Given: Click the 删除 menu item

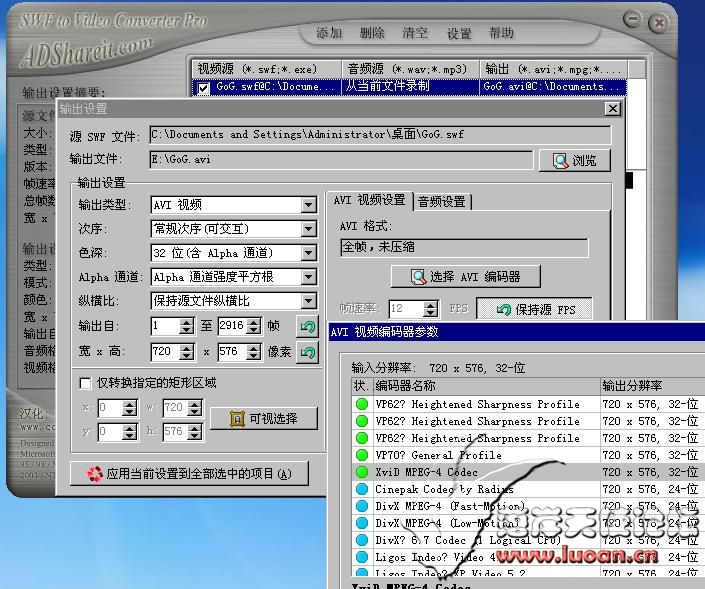Looking at the screenshot, I should tap(372, 33).
